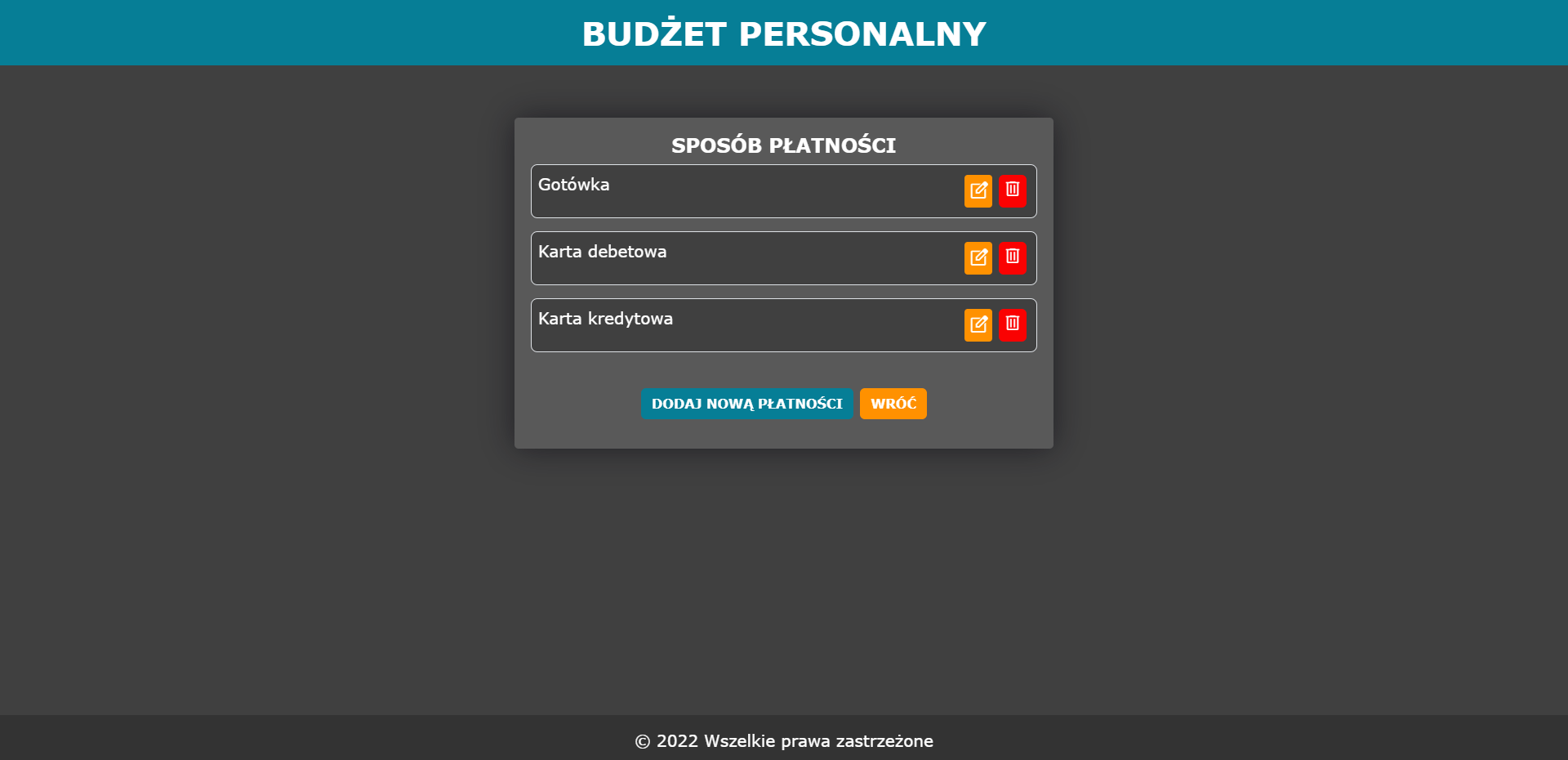This screenshot has height=760, width=1568.
Task: Edit the Karta debetowa payment method
Action: (978, 258)
